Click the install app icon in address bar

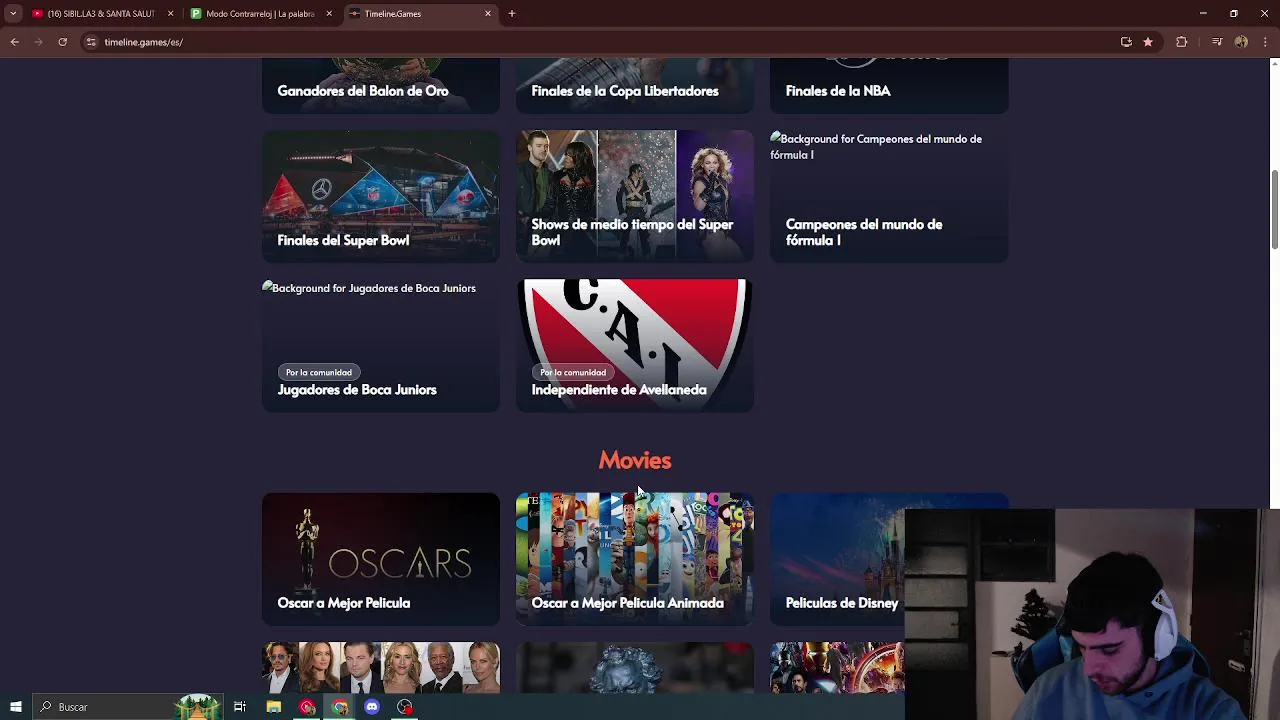click(x=1126, y=42)
